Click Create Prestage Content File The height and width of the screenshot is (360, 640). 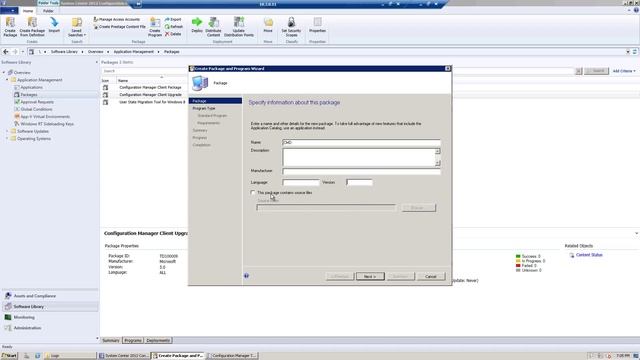(x=120, y=27)
